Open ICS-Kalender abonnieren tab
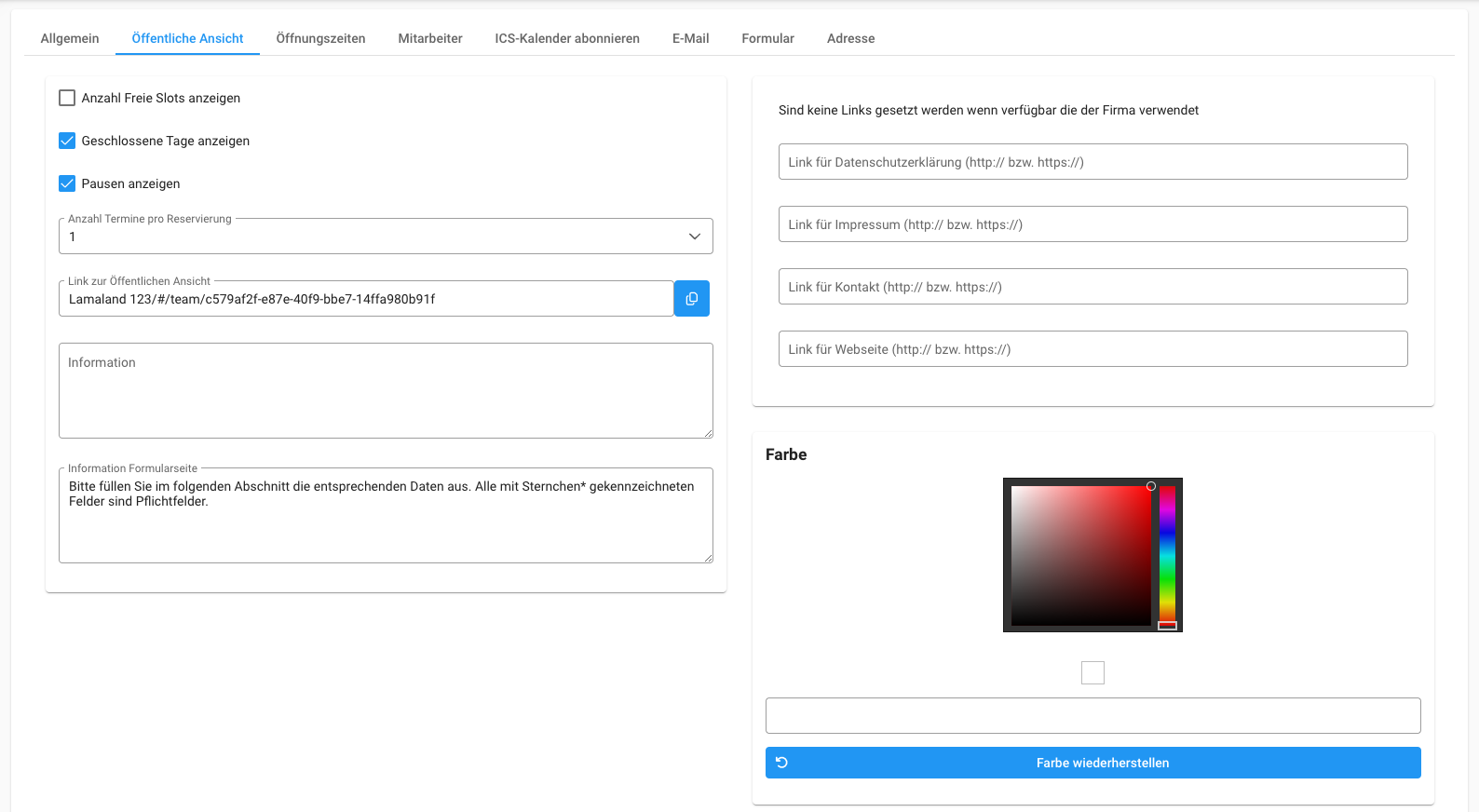Screen dimensions: 1479x812 coord(567,38)
